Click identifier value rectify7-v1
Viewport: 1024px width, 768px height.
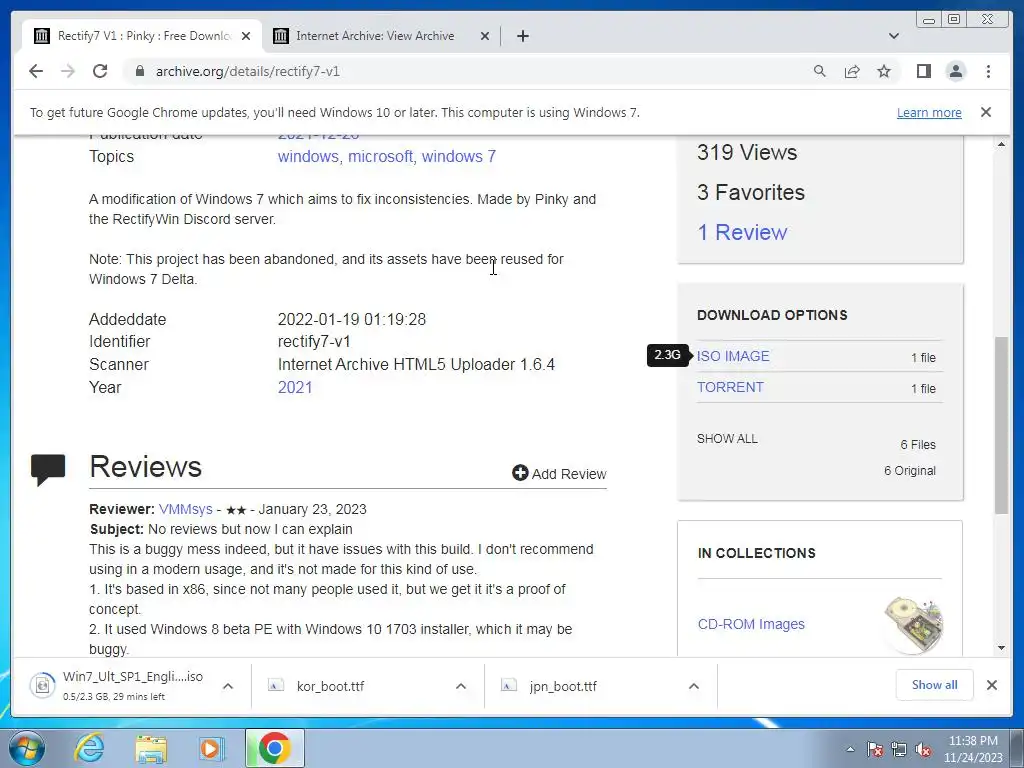314,342
